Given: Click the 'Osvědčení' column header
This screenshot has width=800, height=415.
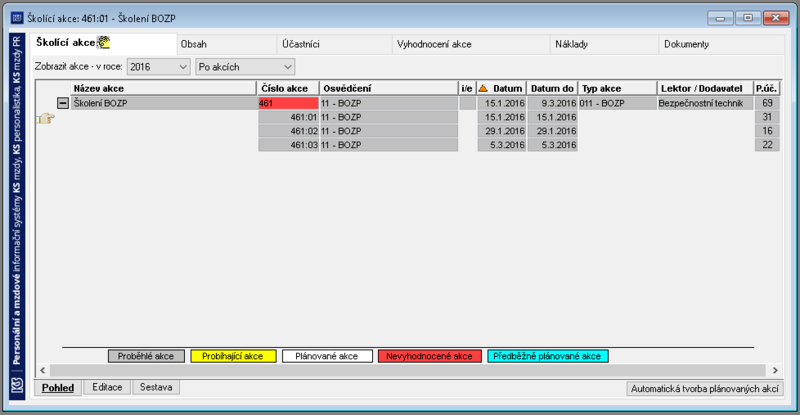Looking at the screenshot, I should (x=389, y=88).
